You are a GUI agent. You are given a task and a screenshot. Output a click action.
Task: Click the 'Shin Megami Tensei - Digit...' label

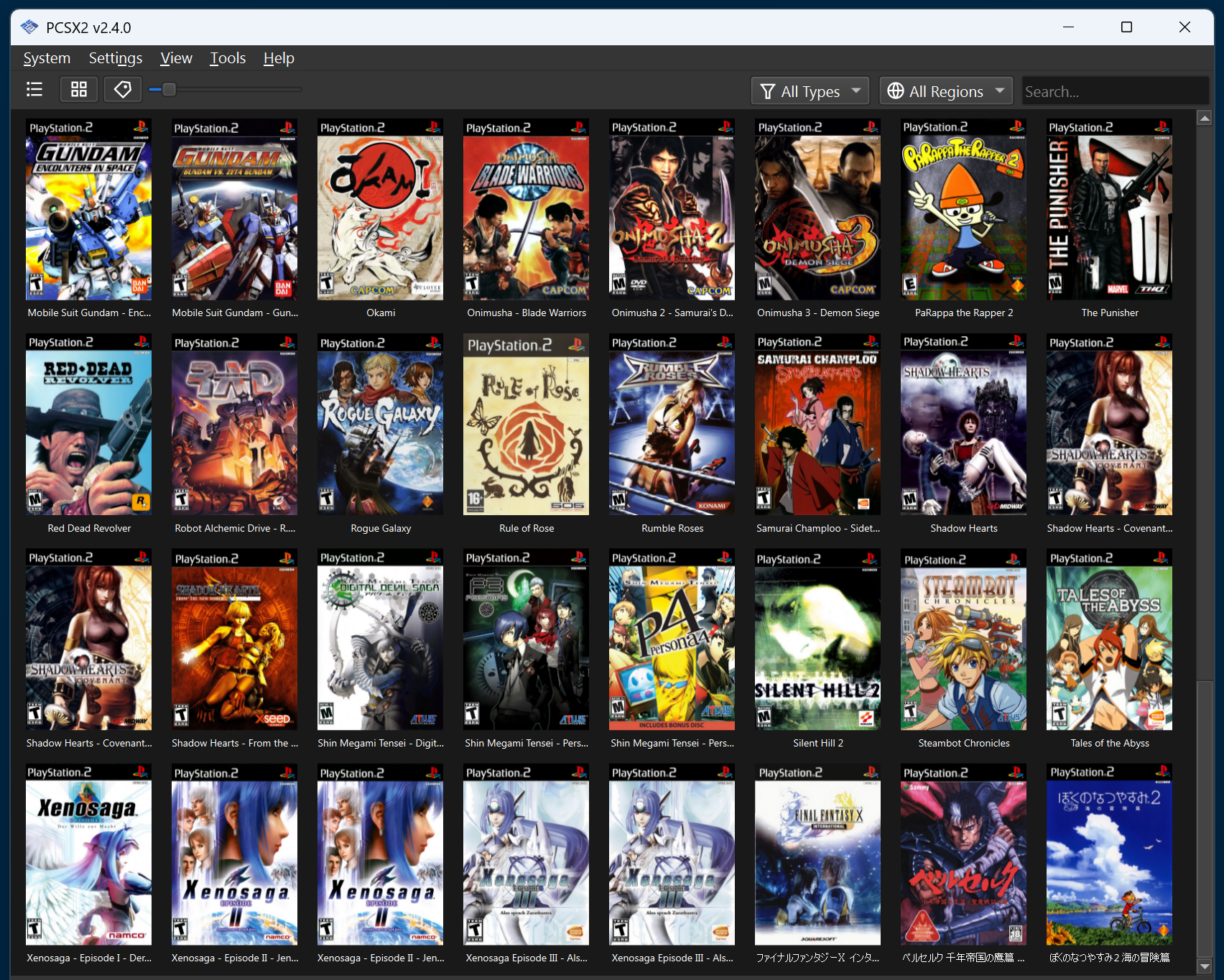click(x=381, y=743)
